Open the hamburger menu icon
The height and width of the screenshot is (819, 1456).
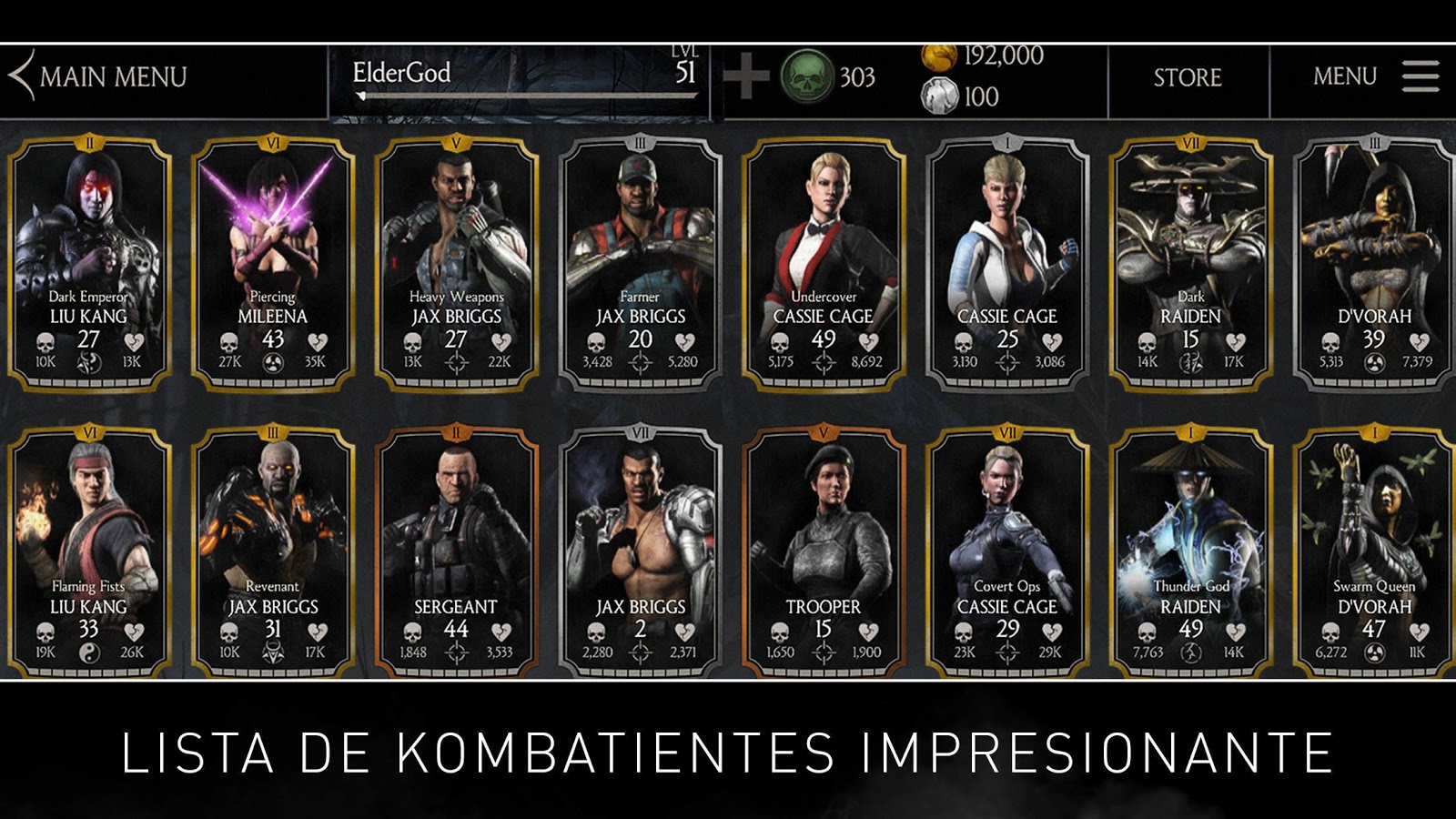pyautogui.click(x=1420, y=76)
